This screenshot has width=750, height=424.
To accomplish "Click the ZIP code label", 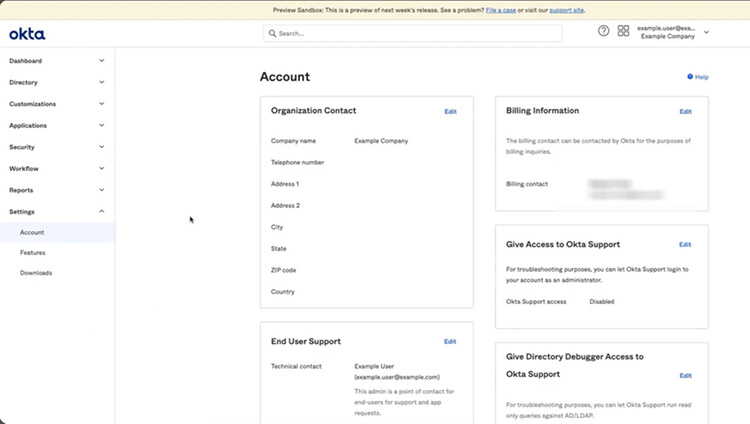I will coord(283,270).
